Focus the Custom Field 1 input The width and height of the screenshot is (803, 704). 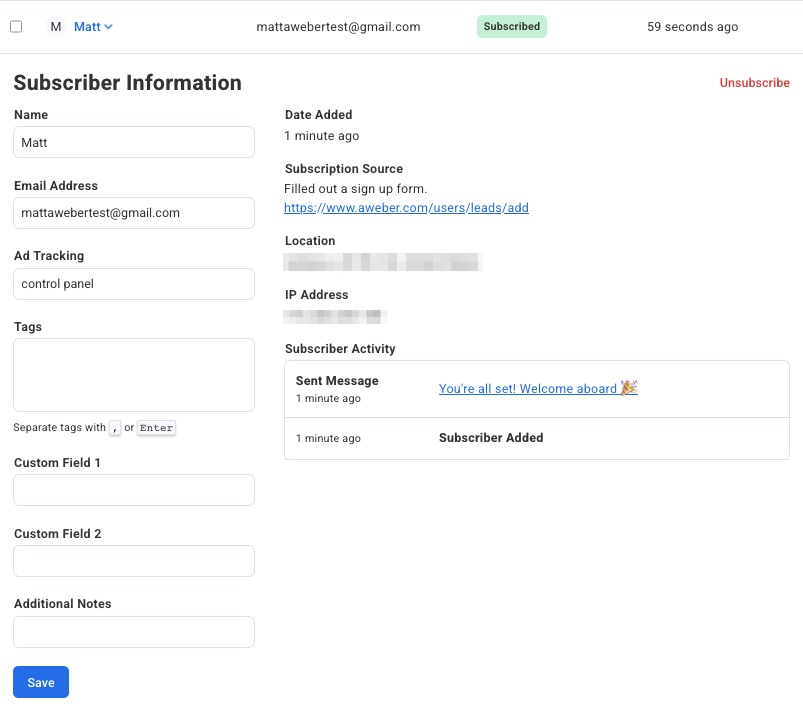click(x=134, y=490)
